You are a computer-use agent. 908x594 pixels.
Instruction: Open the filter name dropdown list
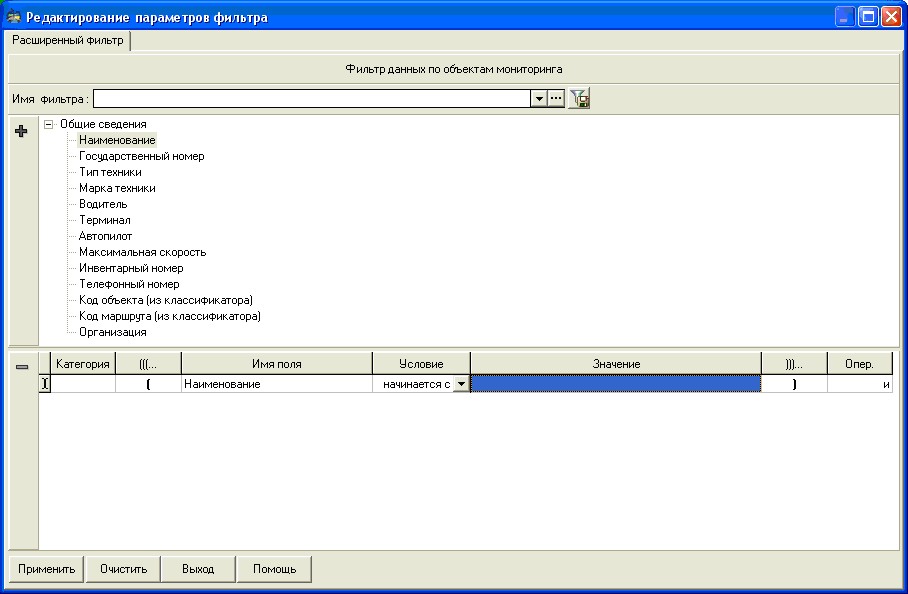[539, 98]
